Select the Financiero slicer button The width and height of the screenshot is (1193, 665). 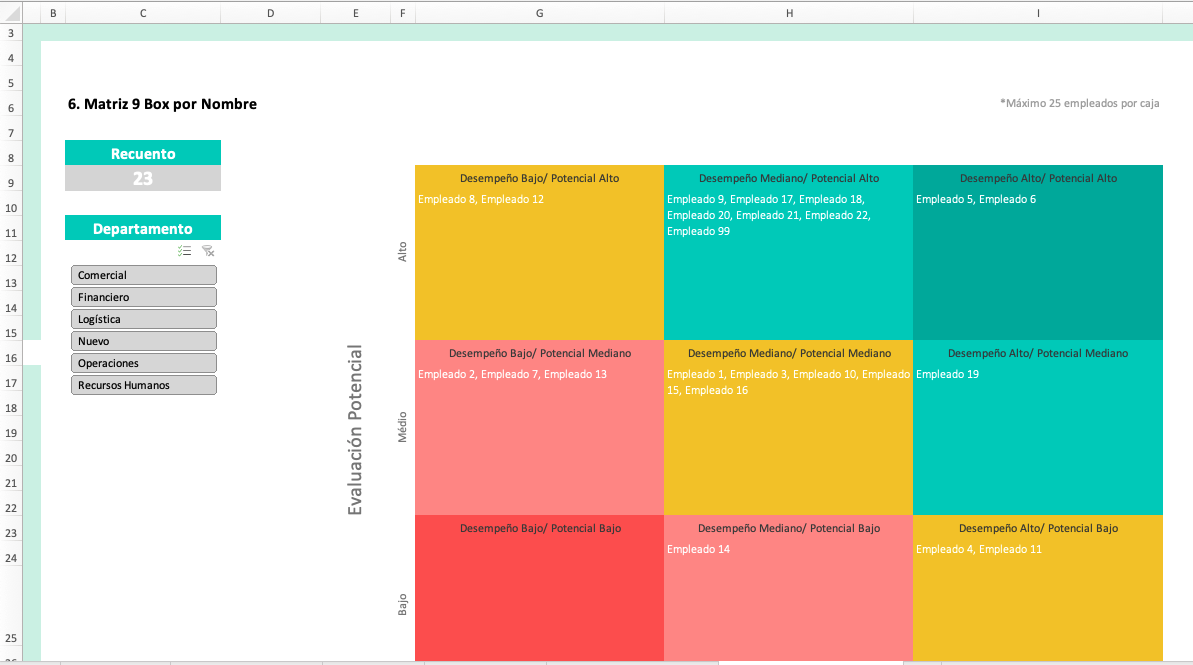click(x=143, y=297)
